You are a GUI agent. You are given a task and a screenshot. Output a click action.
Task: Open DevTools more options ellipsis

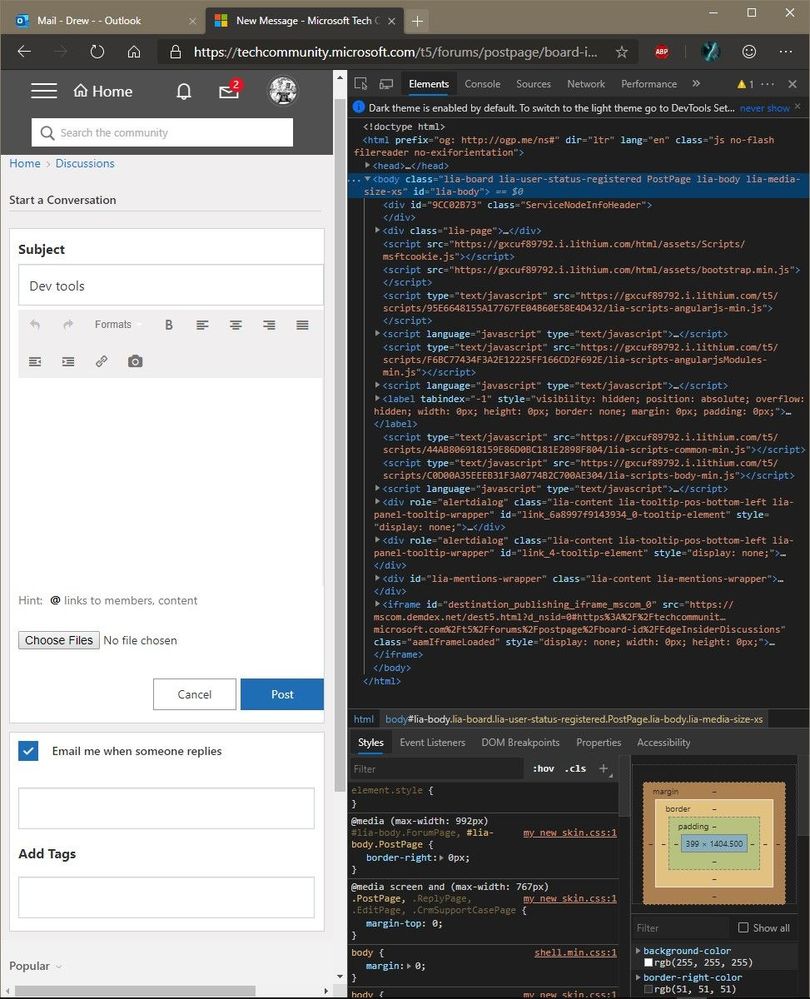pyautogui.click(x=767, y=84)
